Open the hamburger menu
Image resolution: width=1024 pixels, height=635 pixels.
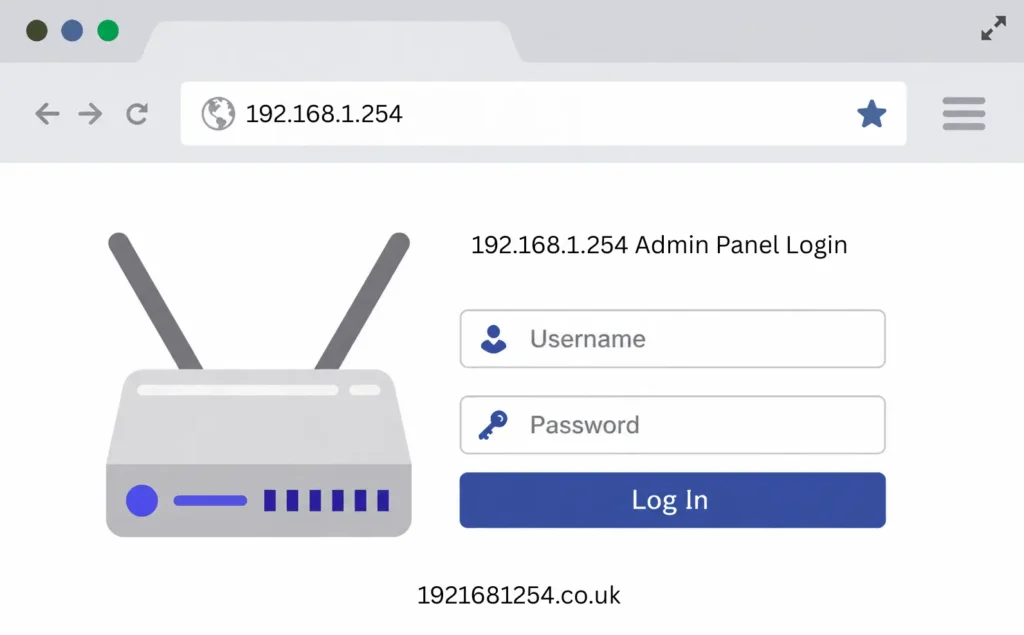tap(964, 114)
